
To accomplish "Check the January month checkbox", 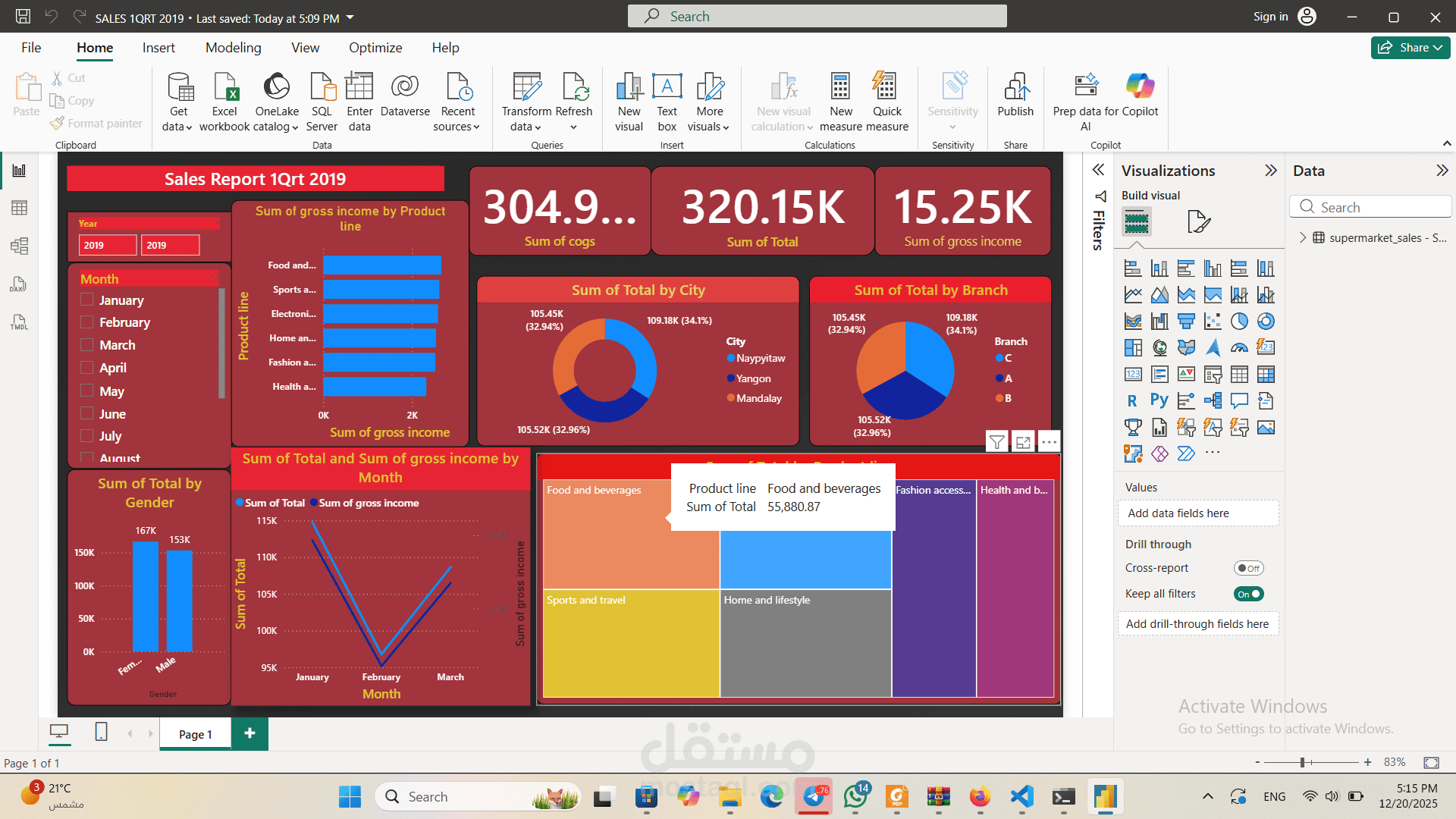I will 87,300.
